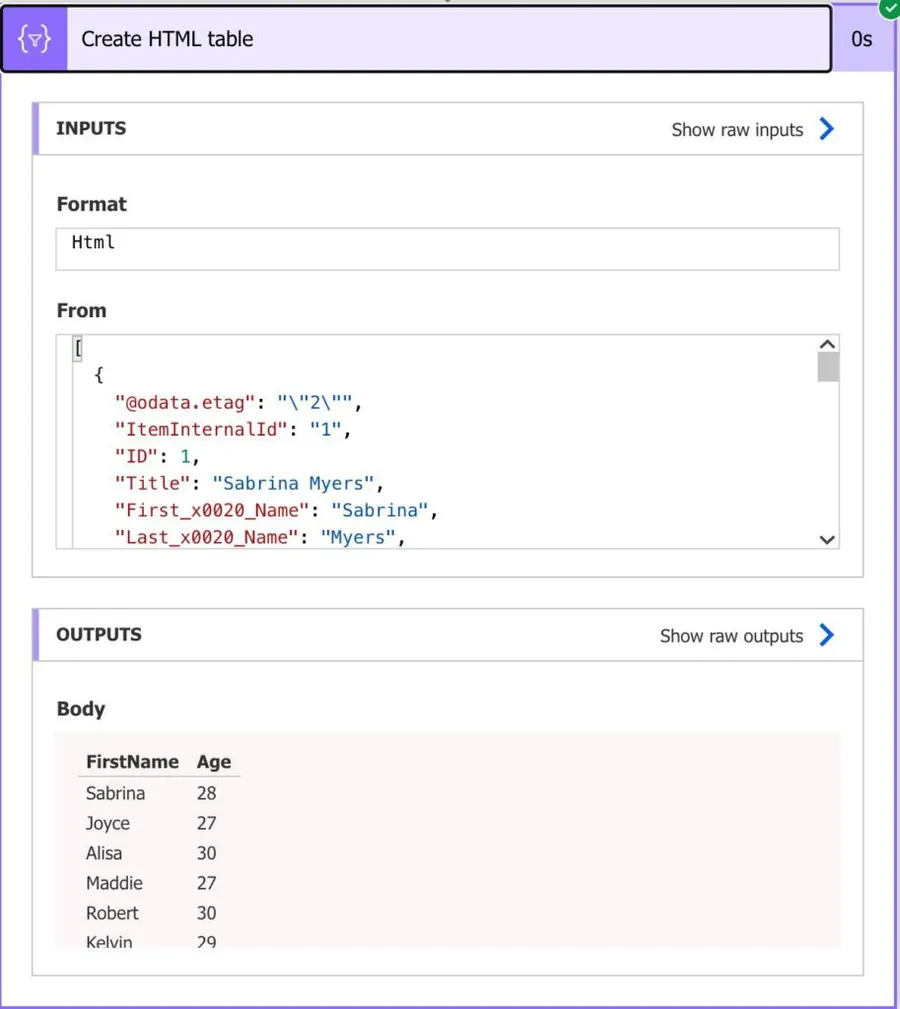
Task: Open the Show raw outputs link
Action: tap(731, 636)
